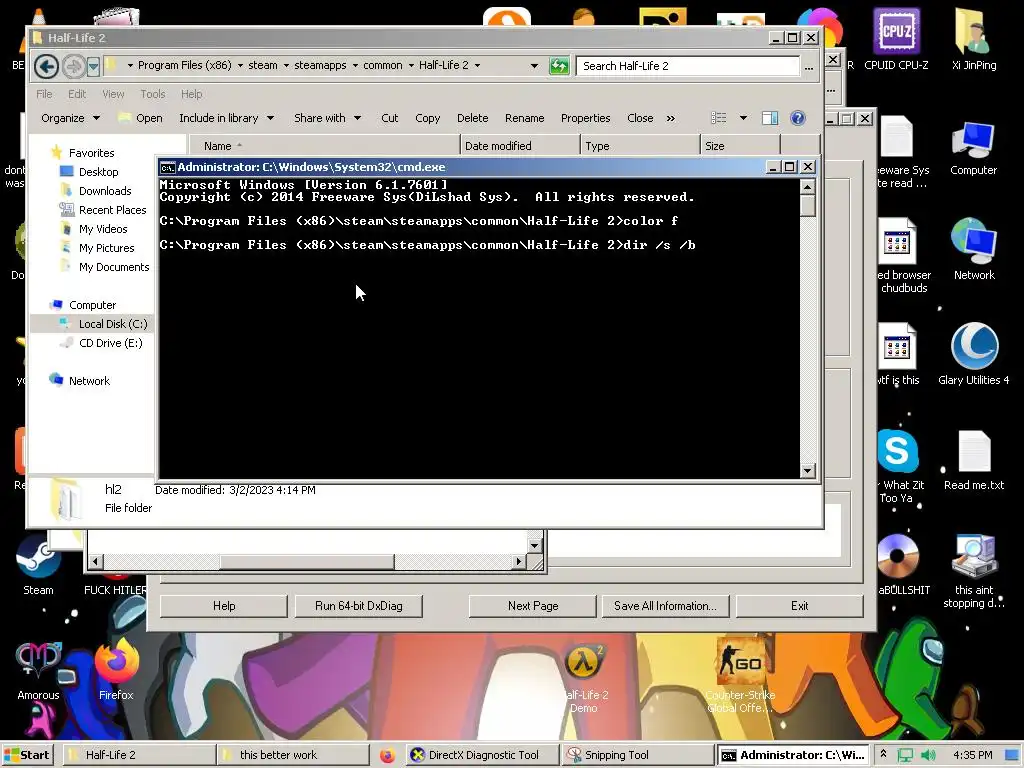Expand dropdown after common in breadcrumb
1024x768 pixels.
click(411, 65)
